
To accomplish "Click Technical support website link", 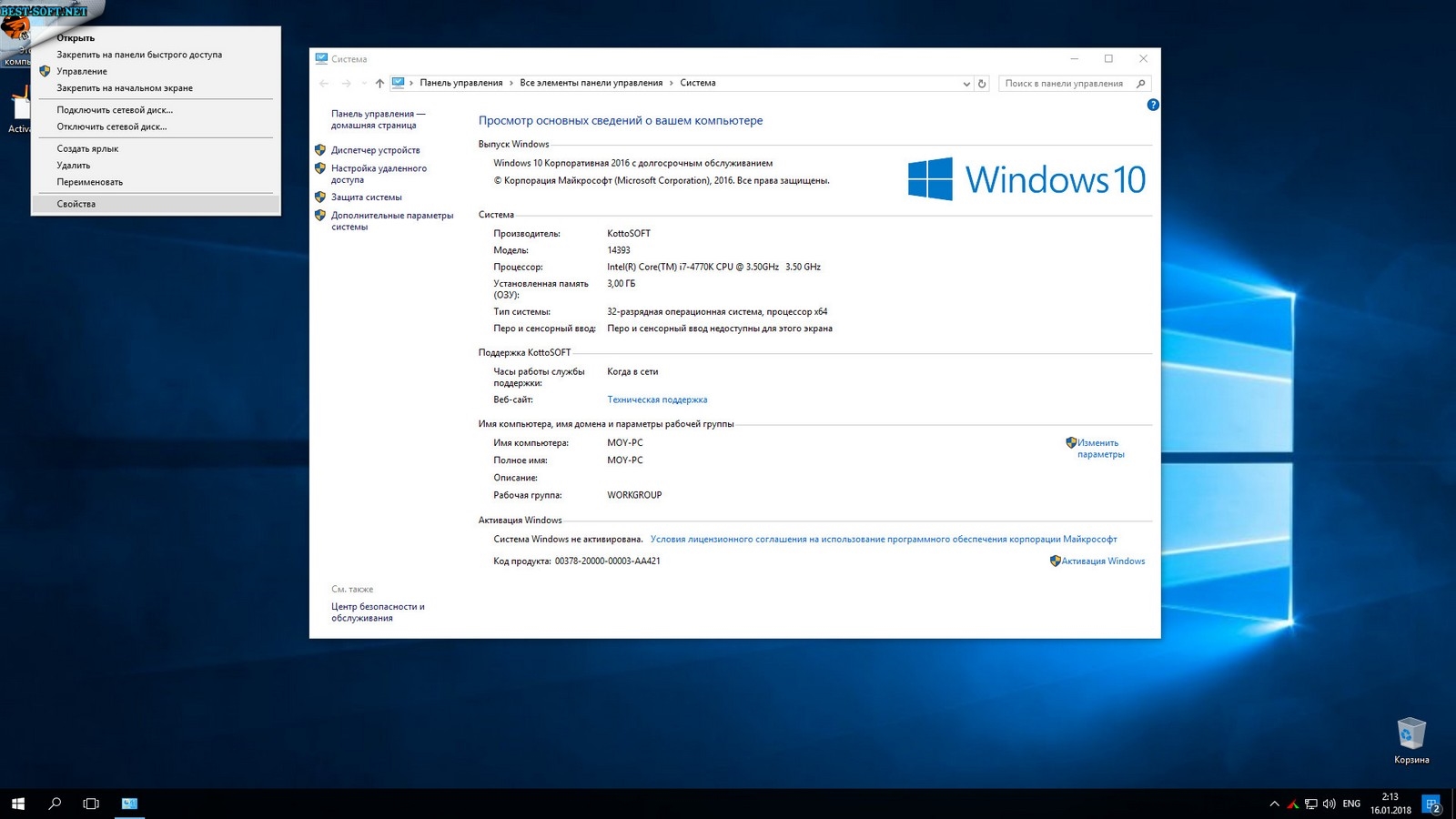I will (657, 399).
